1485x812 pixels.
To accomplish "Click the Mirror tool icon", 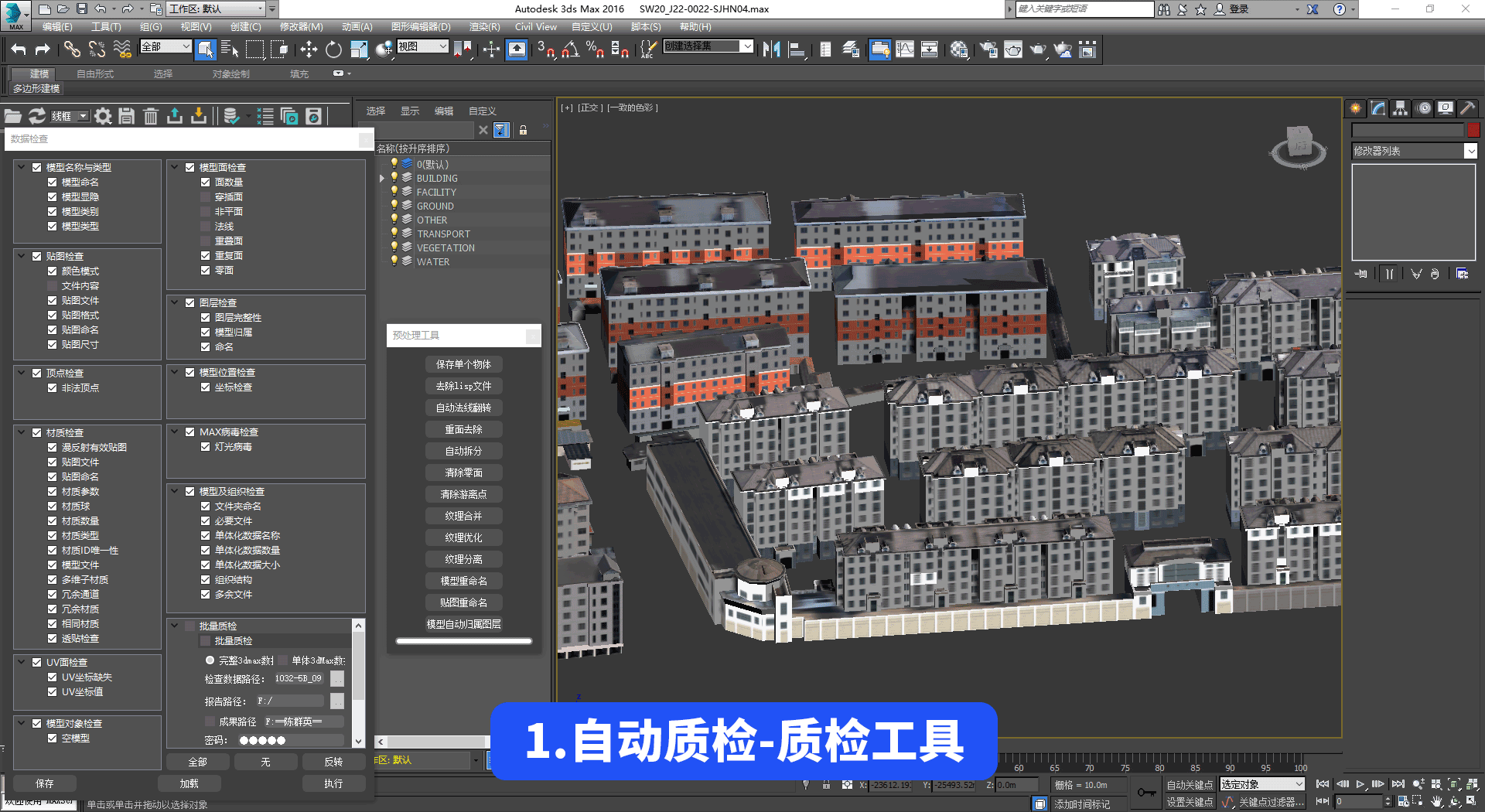I will click(771, 50).
